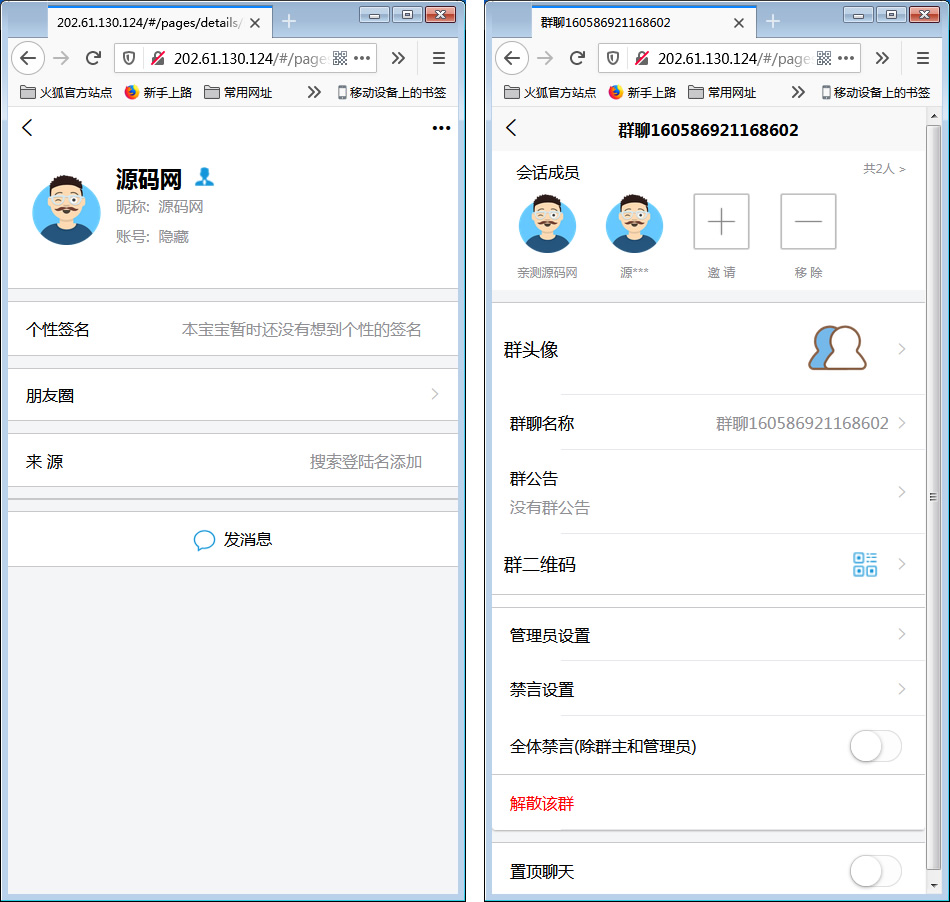950x902 pixels.
Task: Open 移动设备上的书签 in right window
Action: [875, 92]
